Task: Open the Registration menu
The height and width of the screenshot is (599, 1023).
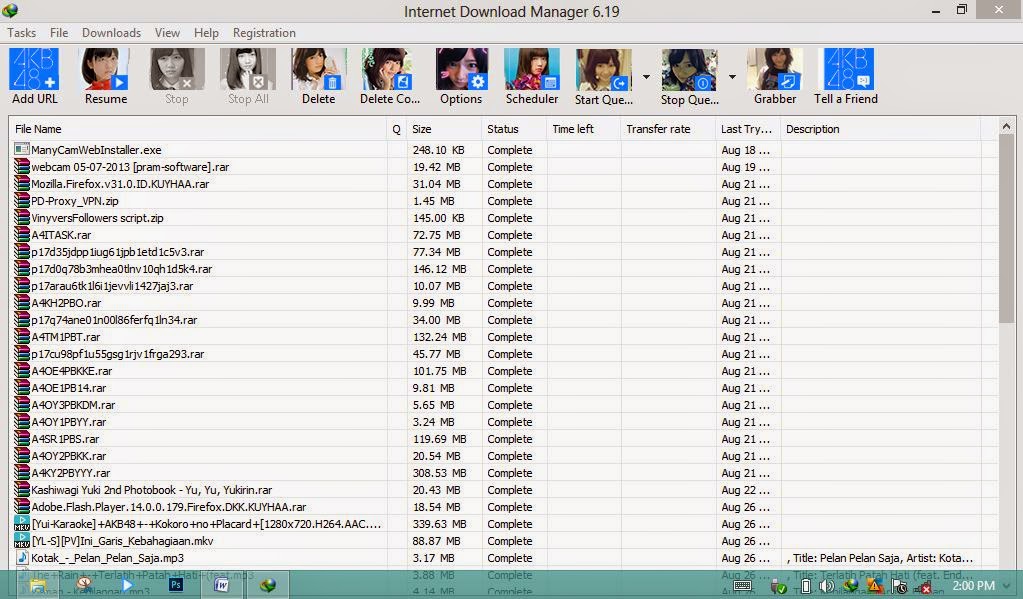Action: [263, 32]
